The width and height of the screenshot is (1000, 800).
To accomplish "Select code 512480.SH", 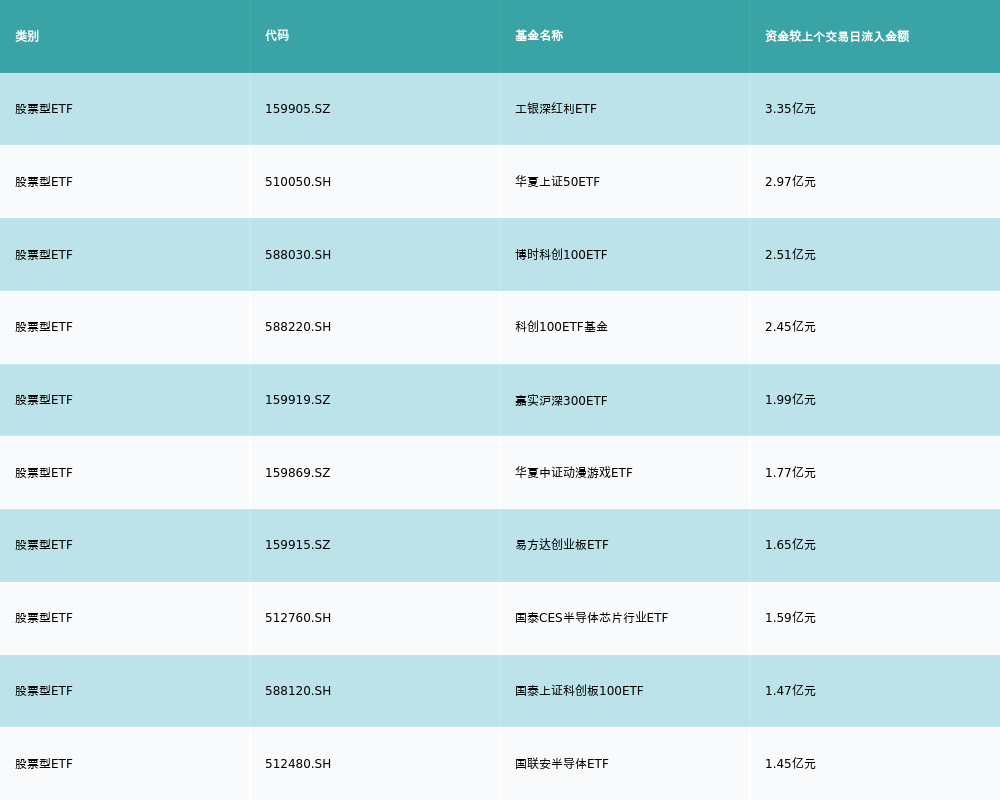I will (x=298, y=764).
